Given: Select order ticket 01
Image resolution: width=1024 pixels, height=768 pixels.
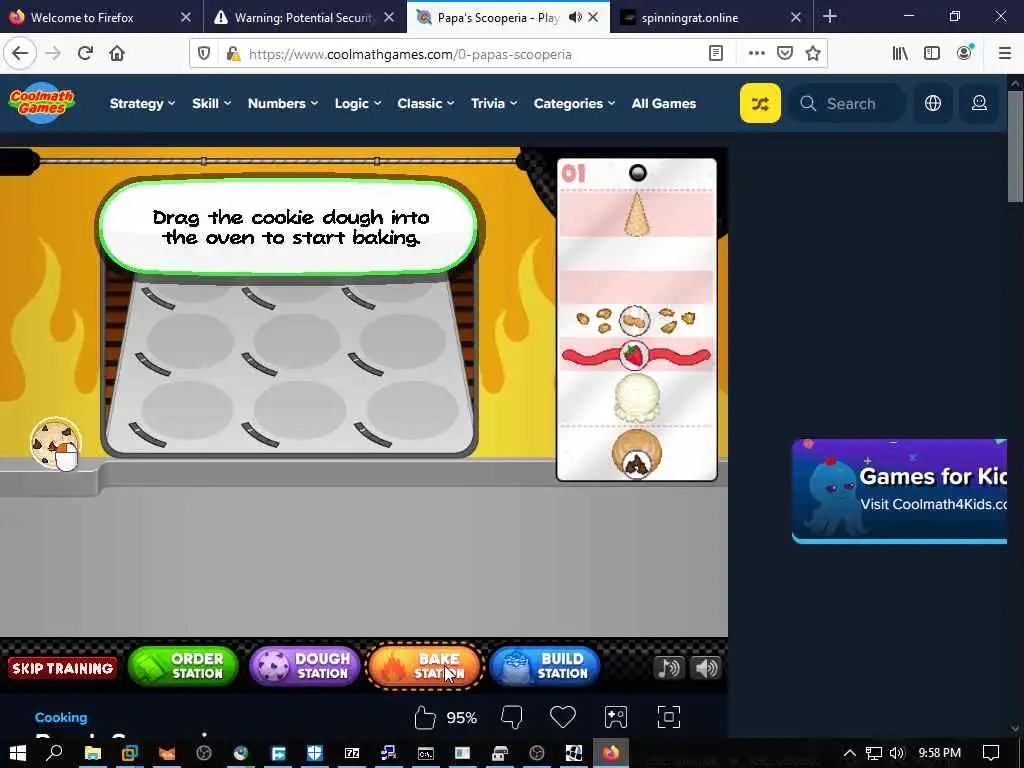Looking at the screenshot, I should click(x=637, y=320).
